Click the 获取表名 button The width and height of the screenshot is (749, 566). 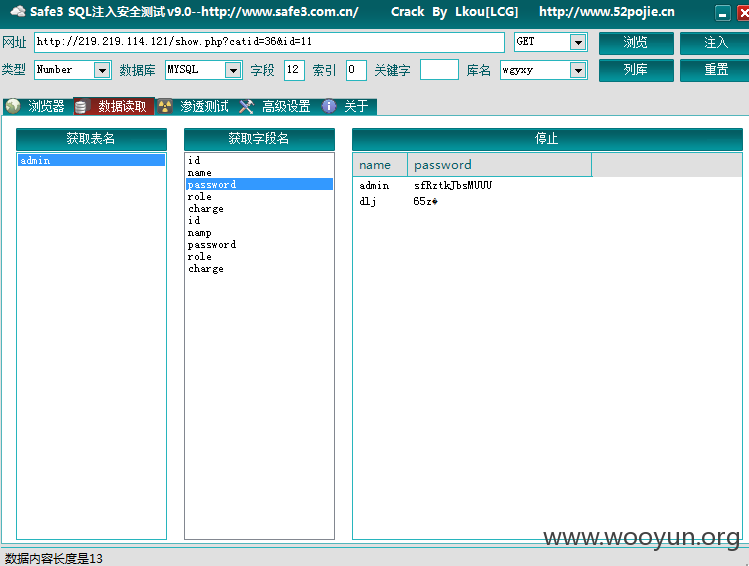tap(91, 139)
